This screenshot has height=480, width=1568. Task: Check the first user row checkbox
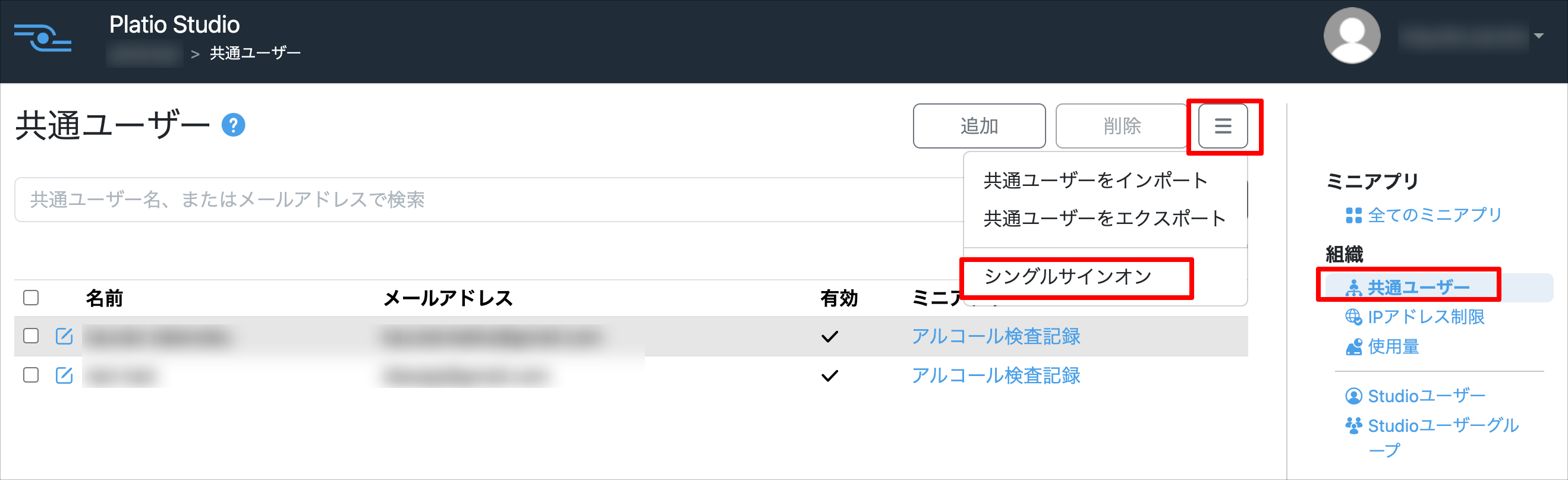point(31,336)
